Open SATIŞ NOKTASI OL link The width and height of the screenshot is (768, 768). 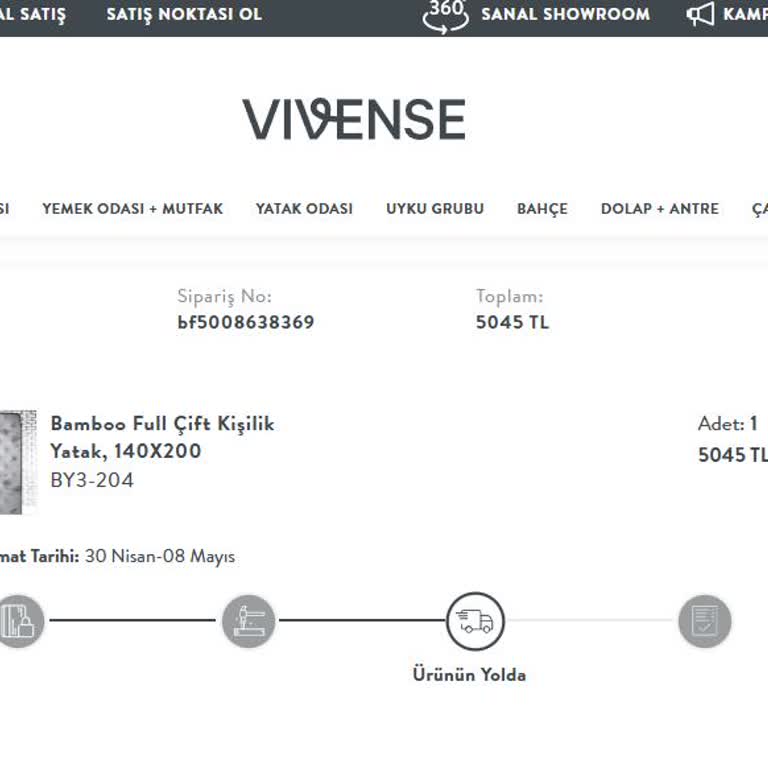[x=184, y=14]
